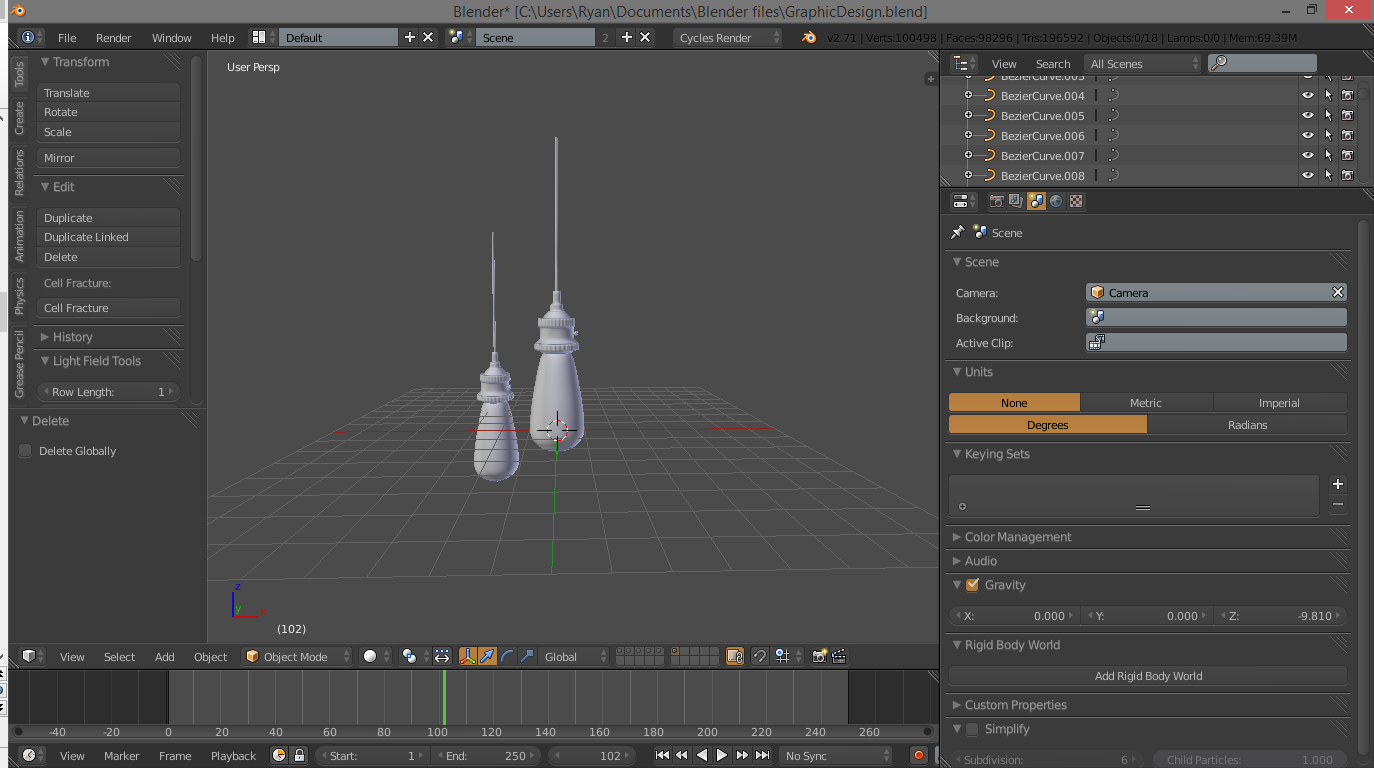Click the Mirror button
The height and width of the screenshot is (768, 1374).
point(108,158)
